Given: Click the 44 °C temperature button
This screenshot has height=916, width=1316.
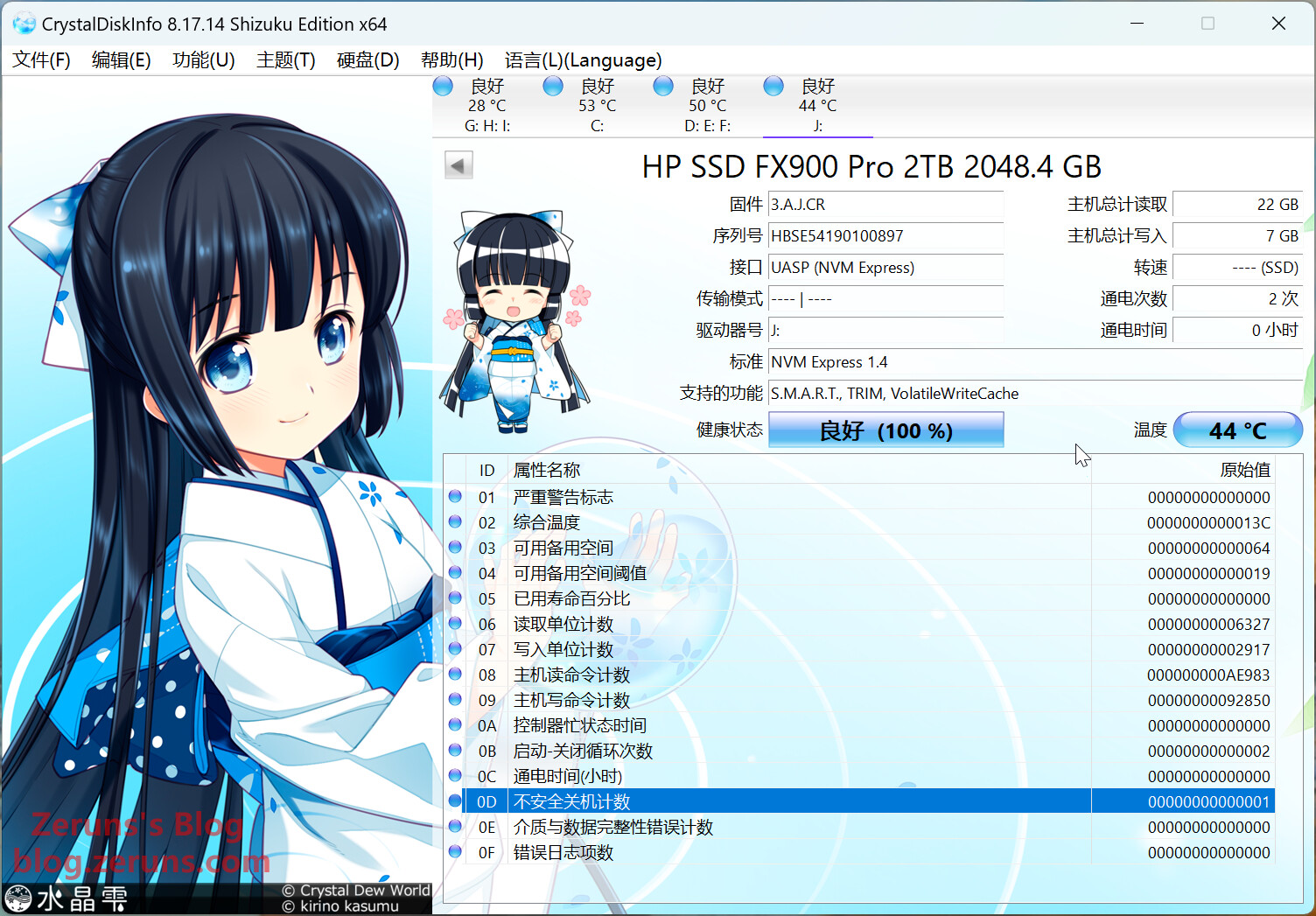Looking at the screenshot, I should (1237, 430).
